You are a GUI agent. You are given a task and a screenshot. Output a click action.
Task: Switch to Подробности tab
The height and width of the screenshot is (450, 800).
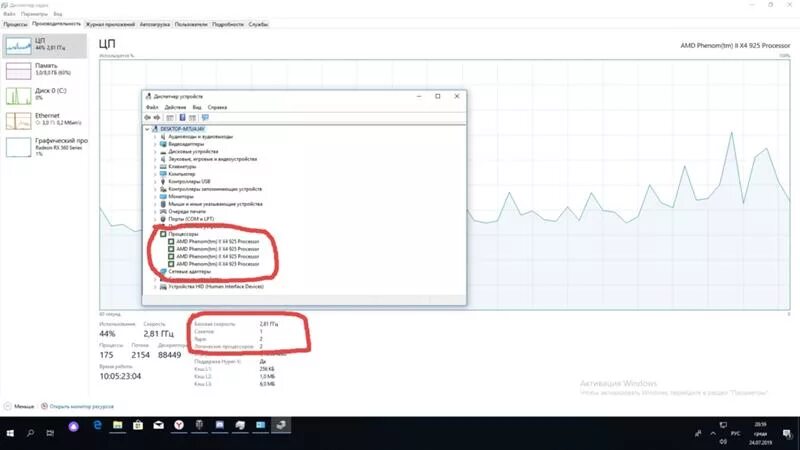pyautogui.click(x=228, y=24)
